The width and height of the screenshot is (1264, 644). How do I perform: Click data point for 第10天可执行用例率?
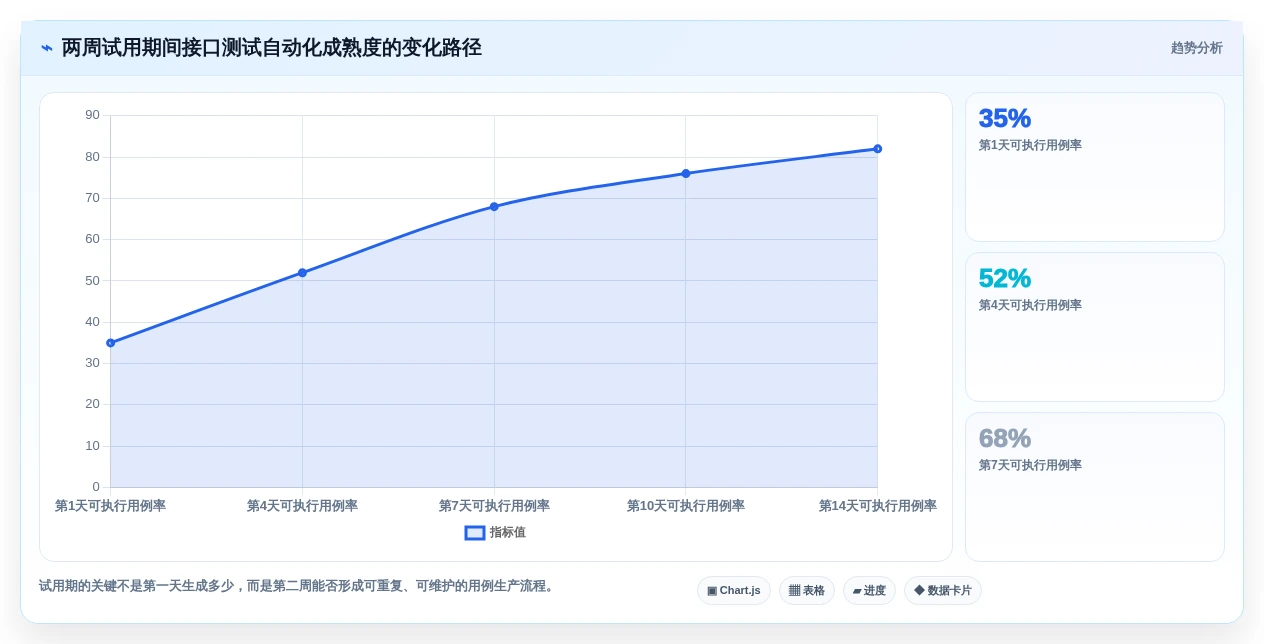686,174
